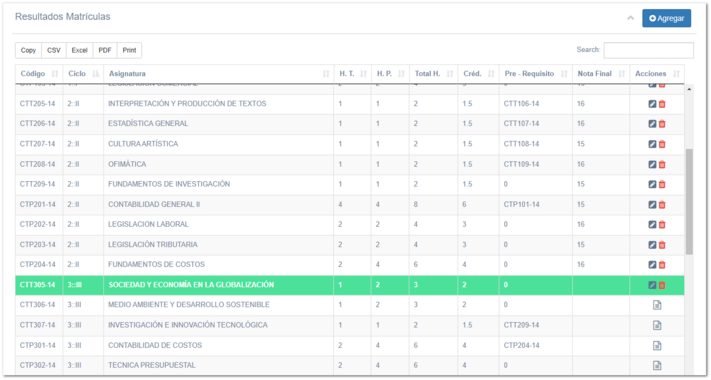Sort table by Asignatura column

pyautogui.click(x=219, y=73)
